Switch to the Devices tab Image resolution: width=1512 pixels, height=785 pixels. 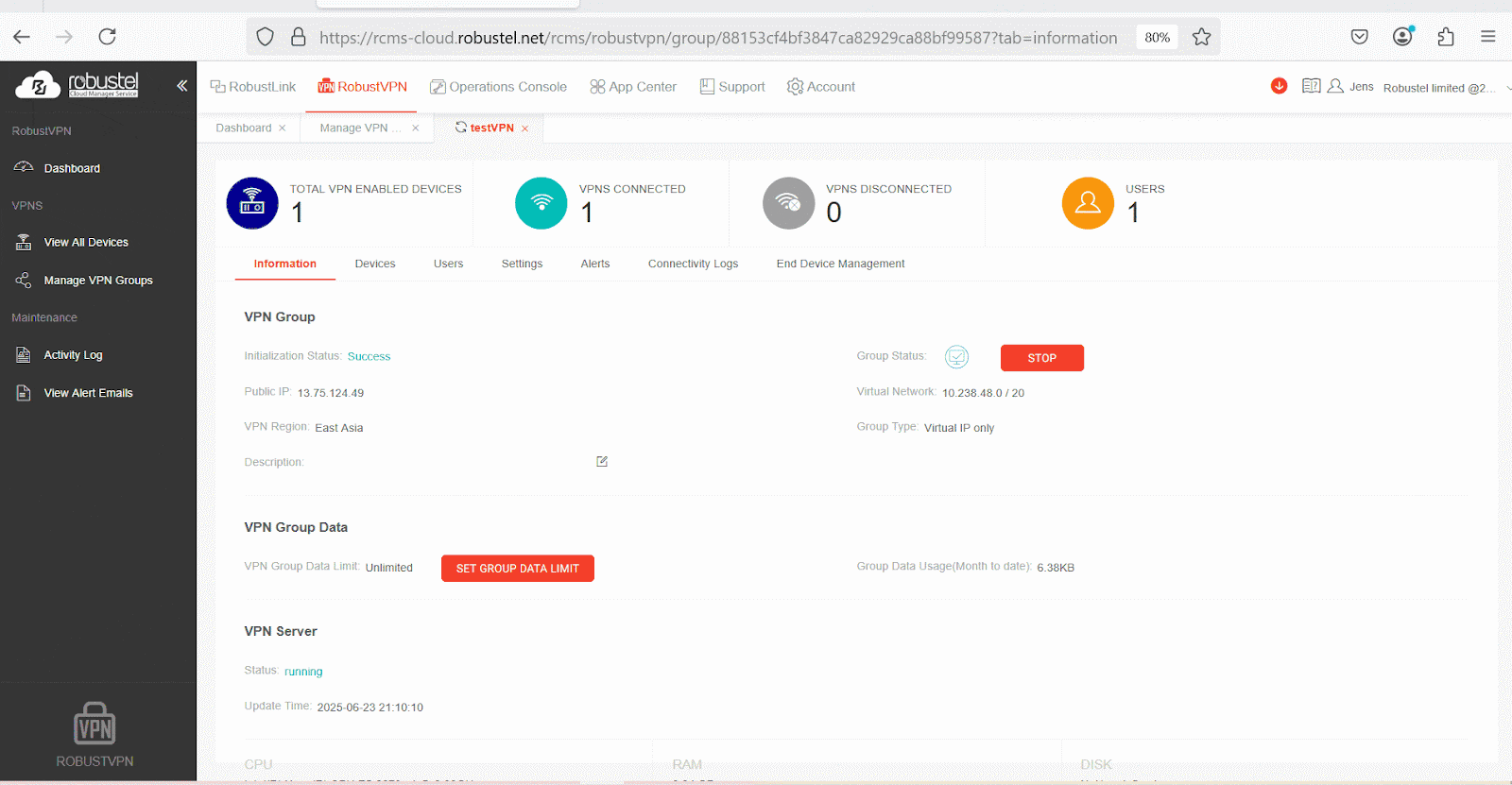click(x=375, y=264)
